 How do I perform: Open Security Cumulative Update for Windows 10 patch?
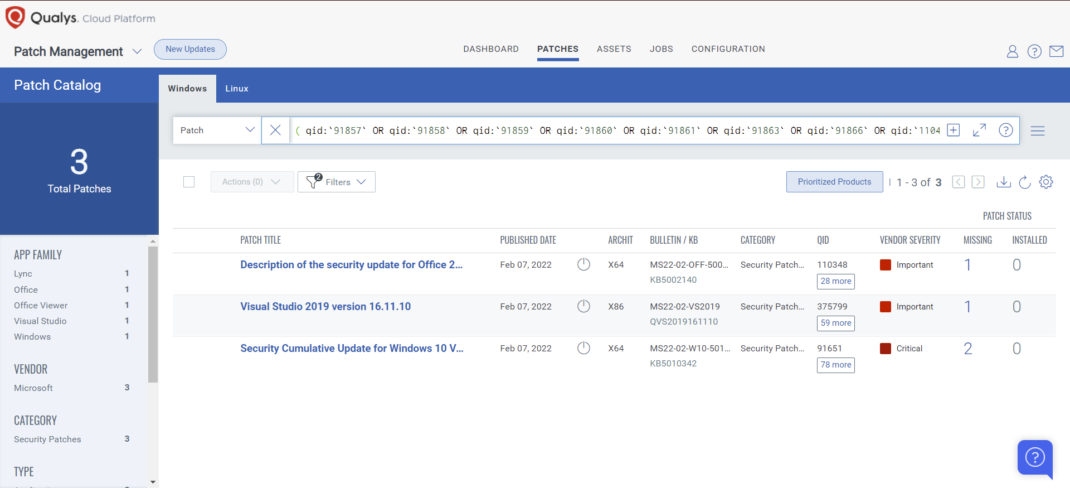tap(352, 348)
